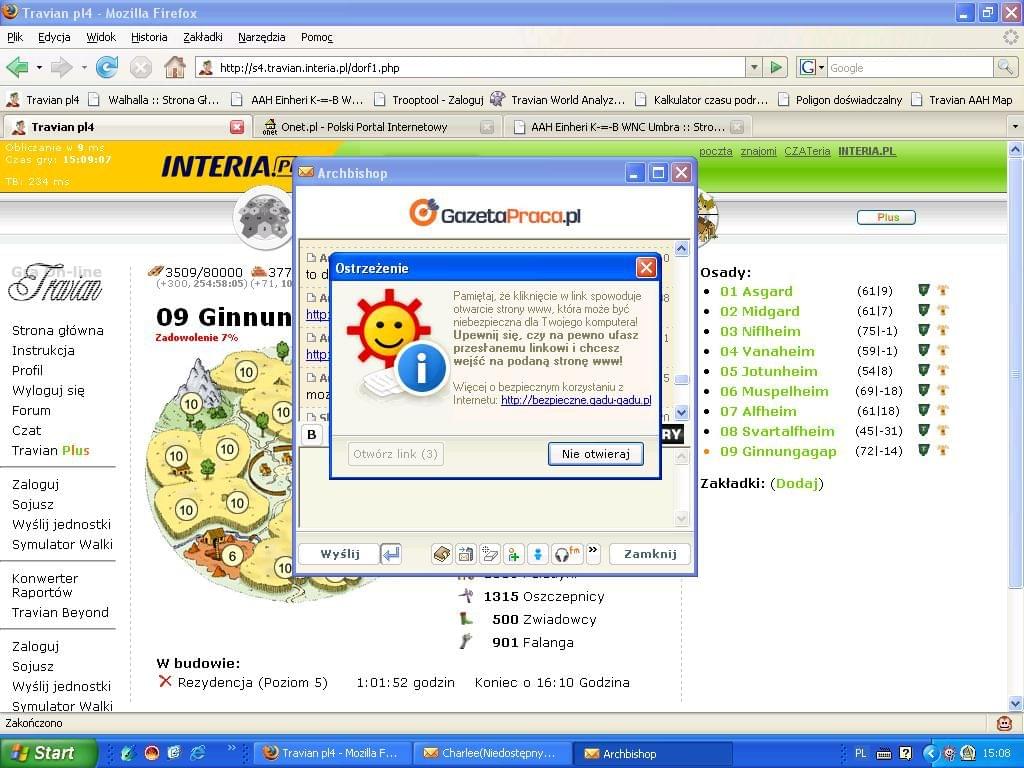This screenshot has height=768, width=1024.
Task: Click the disabled Otwórz link (3) button
Action: click(396, 454)
